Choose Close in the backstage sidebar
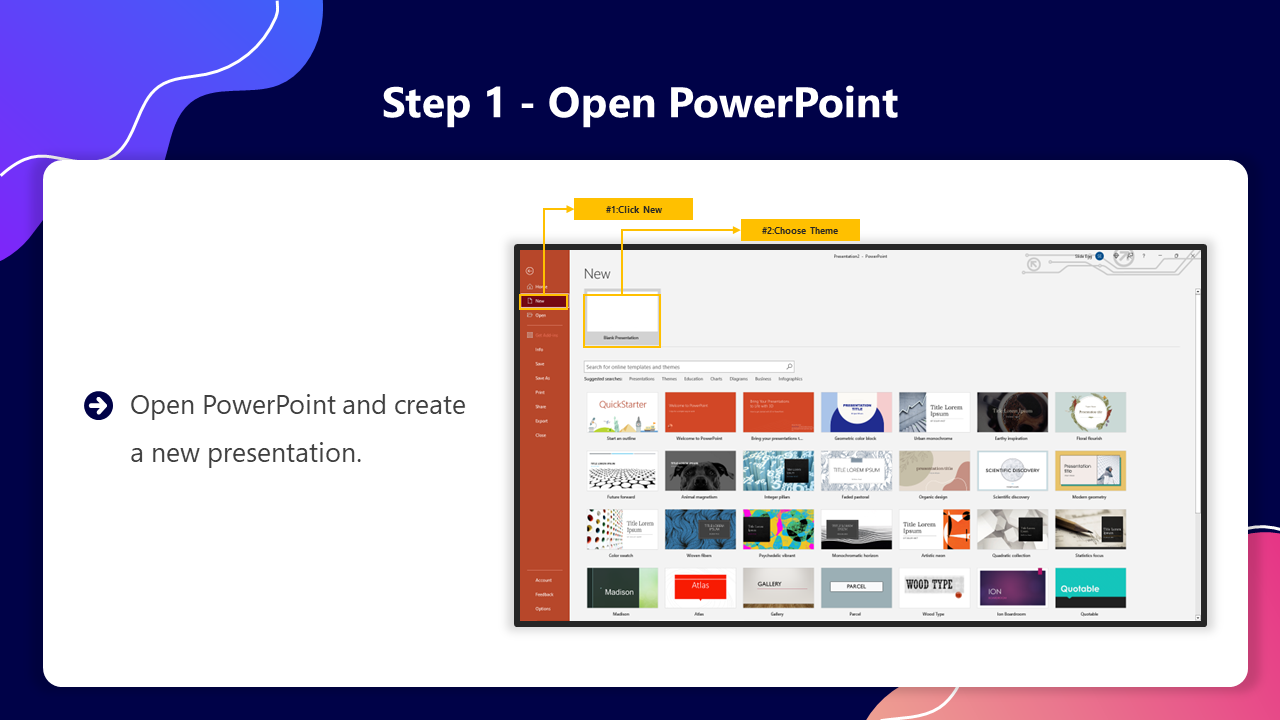 tap(543, 435)
